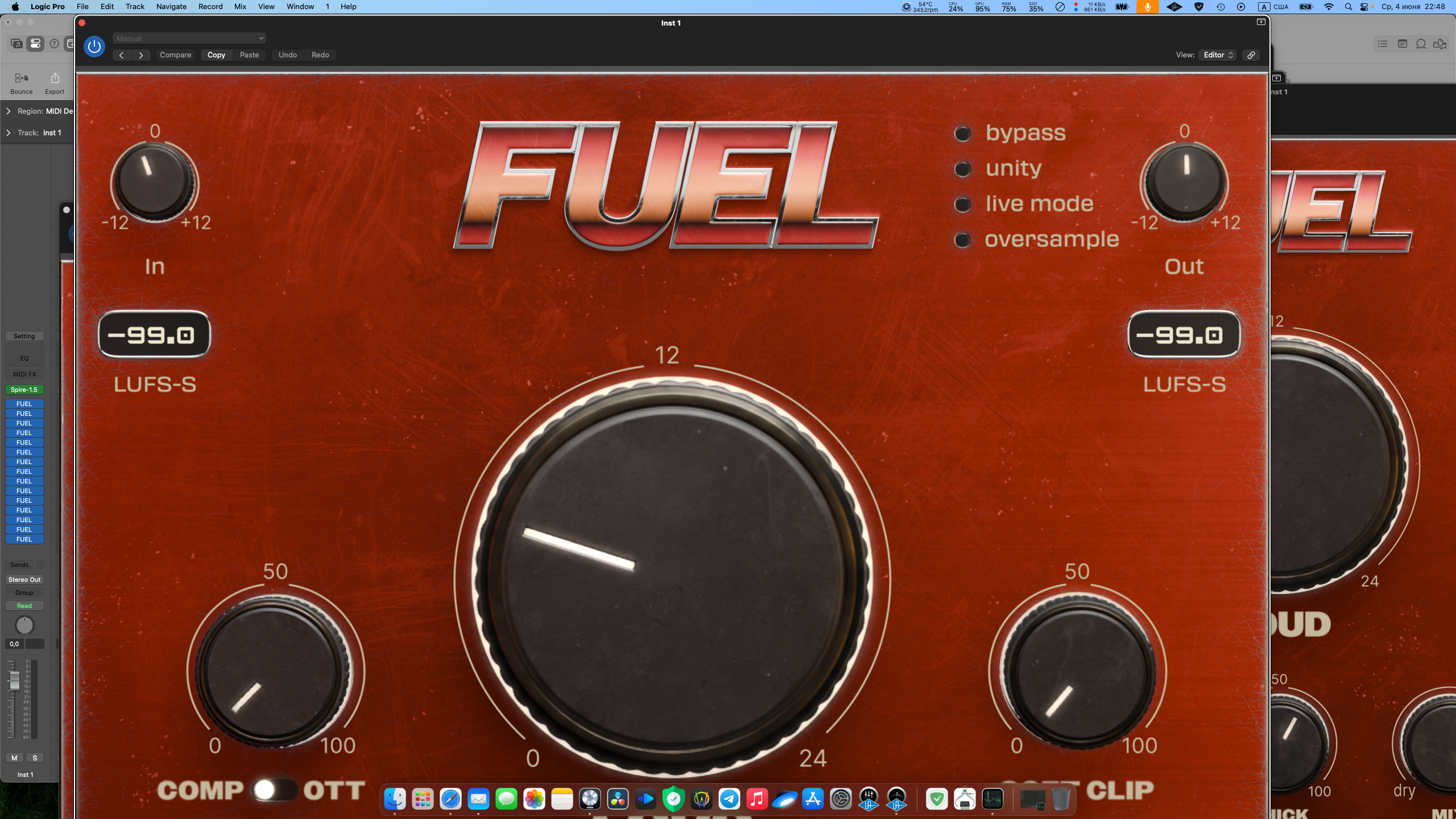Click the channel strip volume fader
The image size is (1456, 819).
[x=14, y=680]
